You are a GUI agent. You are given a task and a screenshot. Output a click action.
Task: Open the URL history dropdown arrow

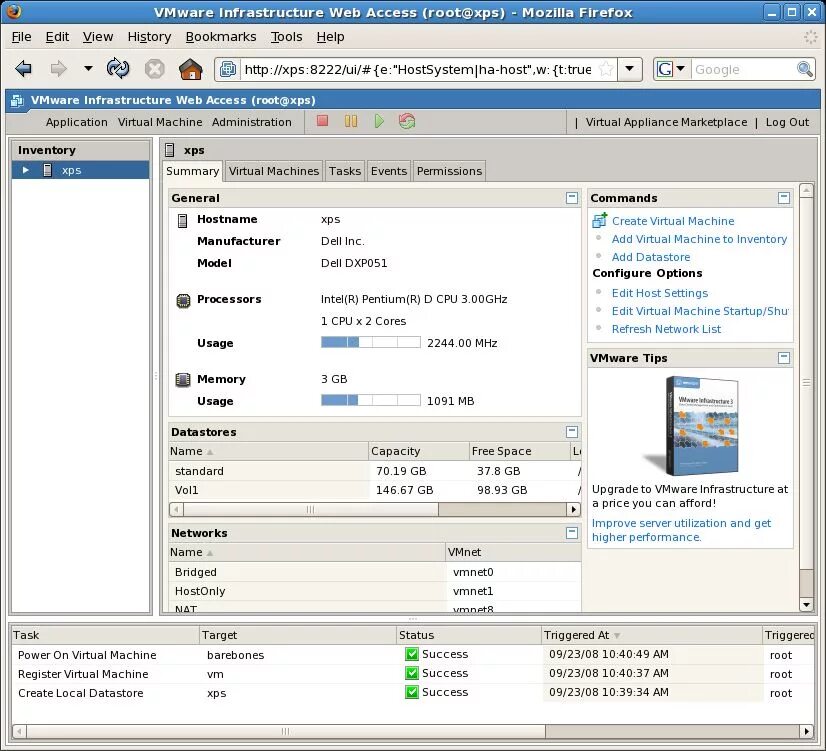629,69
